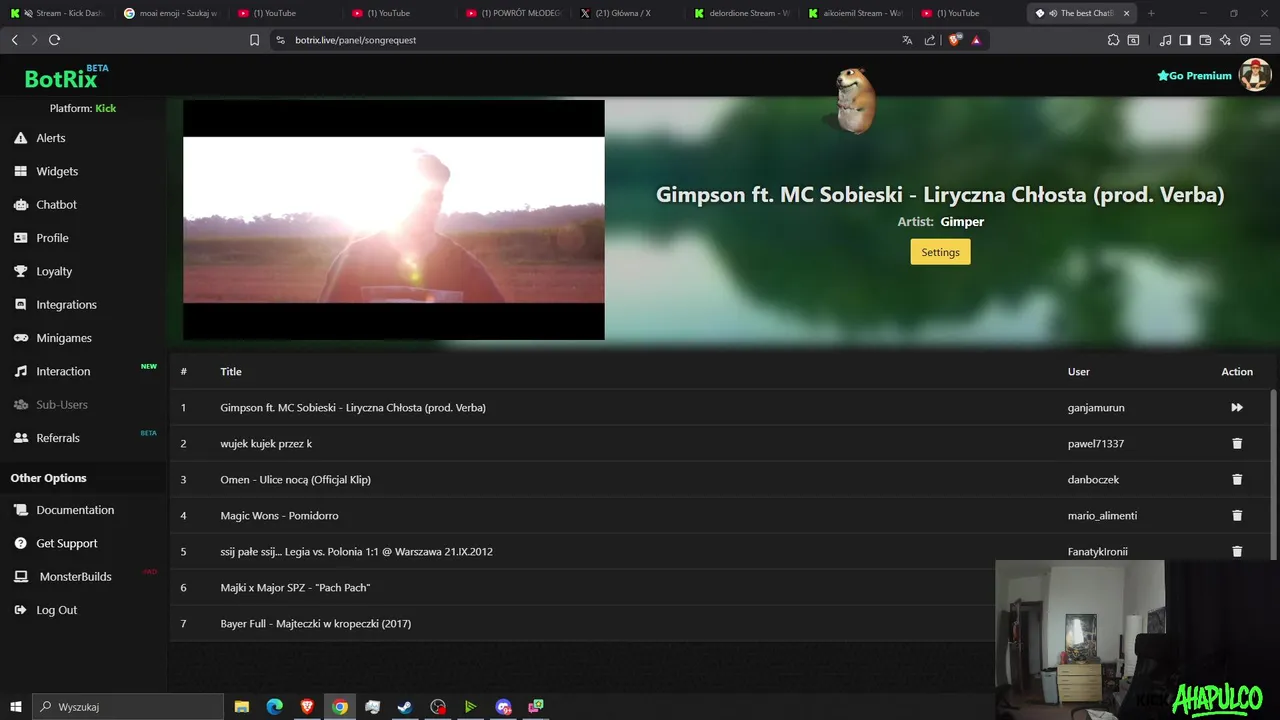This screenshot has width=1280, height=720.
Task: Open the user avatar in top right
Action: [x=1254, y=75]
